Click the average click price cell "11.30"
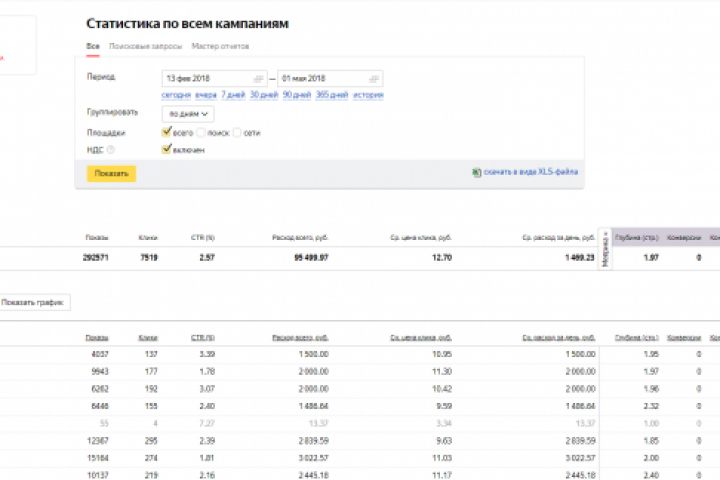 pyautogui.click(x=442, y=371)
